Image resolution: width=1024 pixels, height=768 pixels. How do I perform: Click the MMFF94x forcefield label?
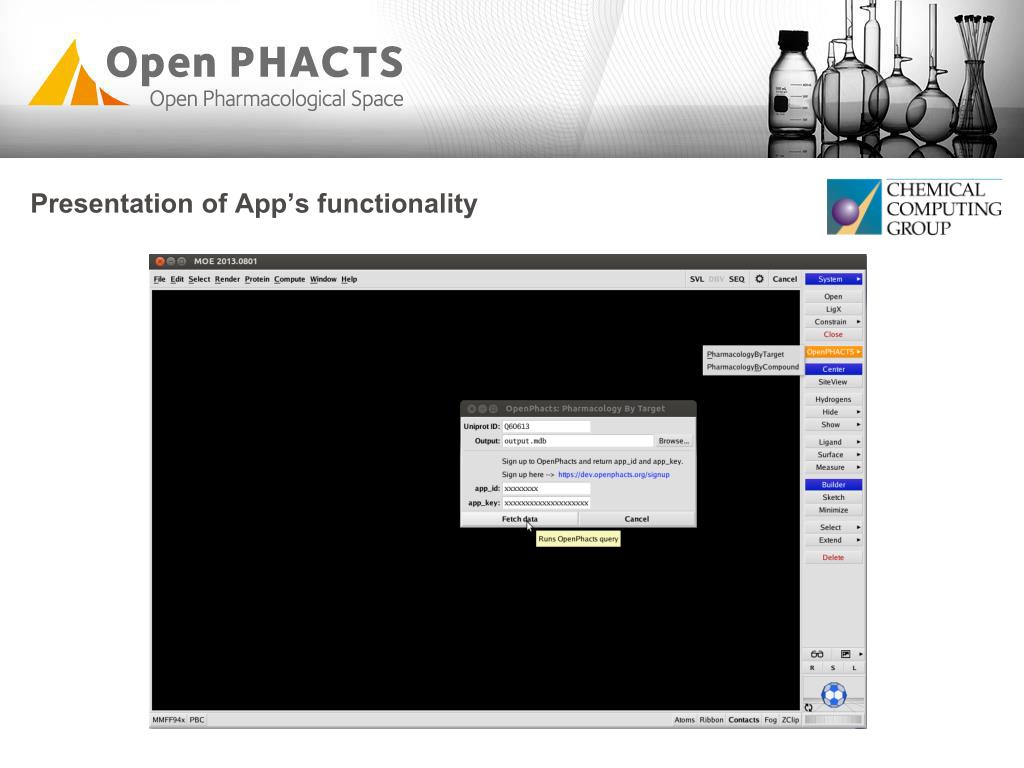tap(168, 720)
